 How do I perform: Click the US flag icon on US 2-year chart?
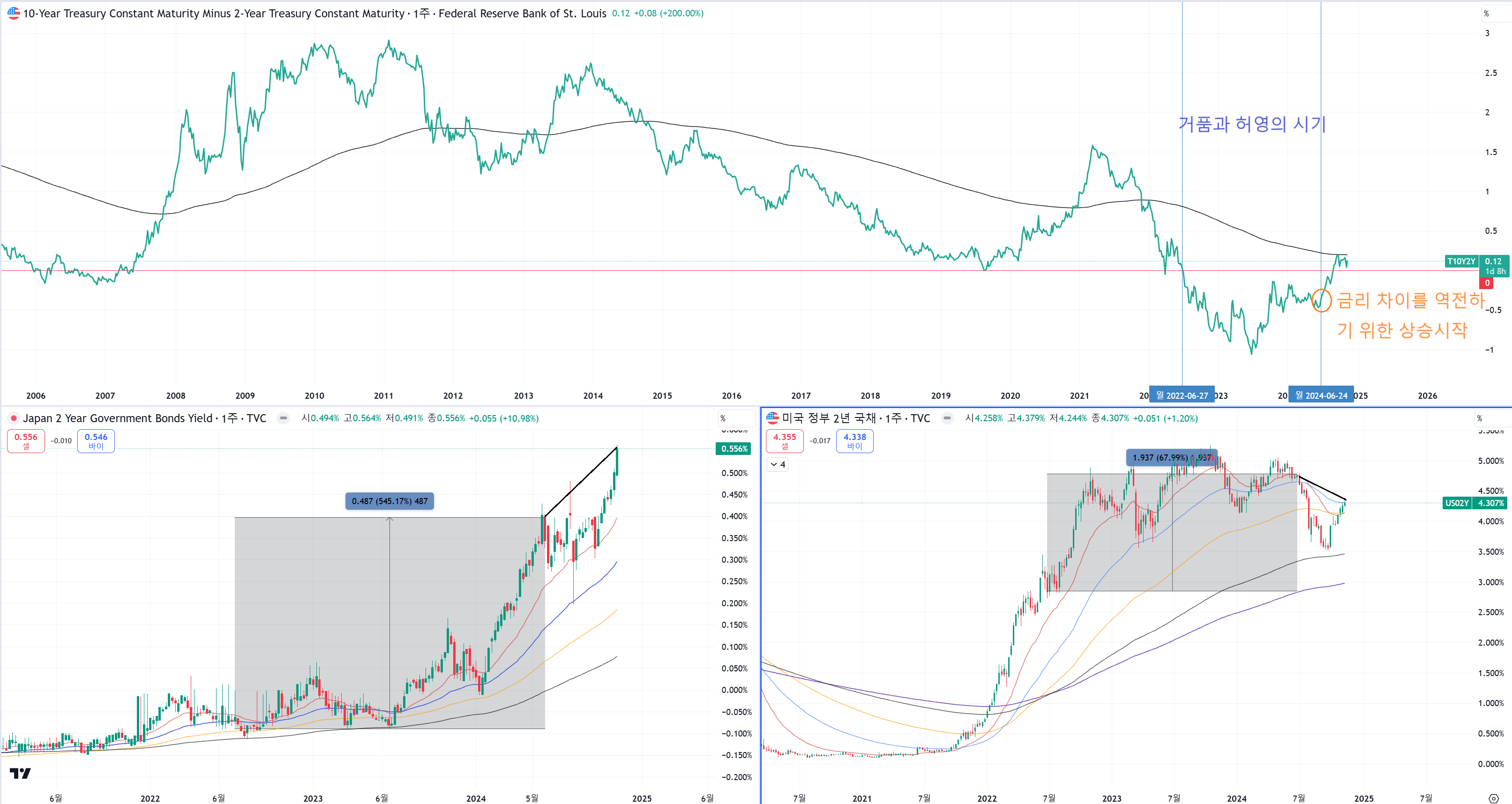coord(772,418)
